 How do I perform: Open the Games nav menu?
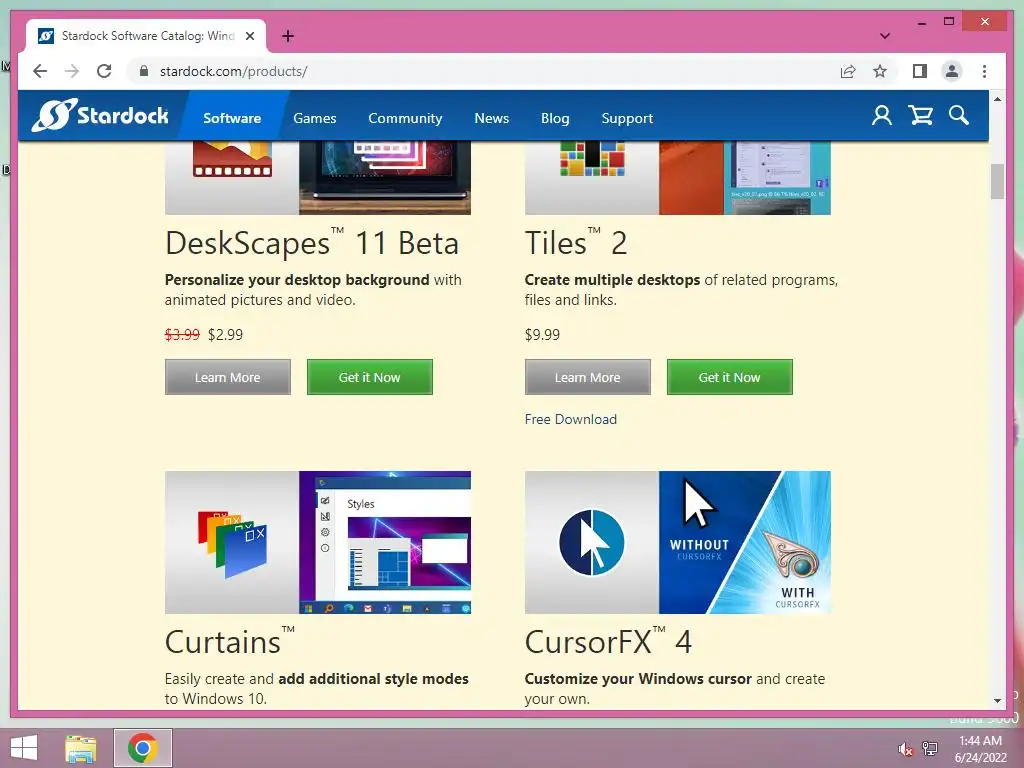[x=315, y=118]
